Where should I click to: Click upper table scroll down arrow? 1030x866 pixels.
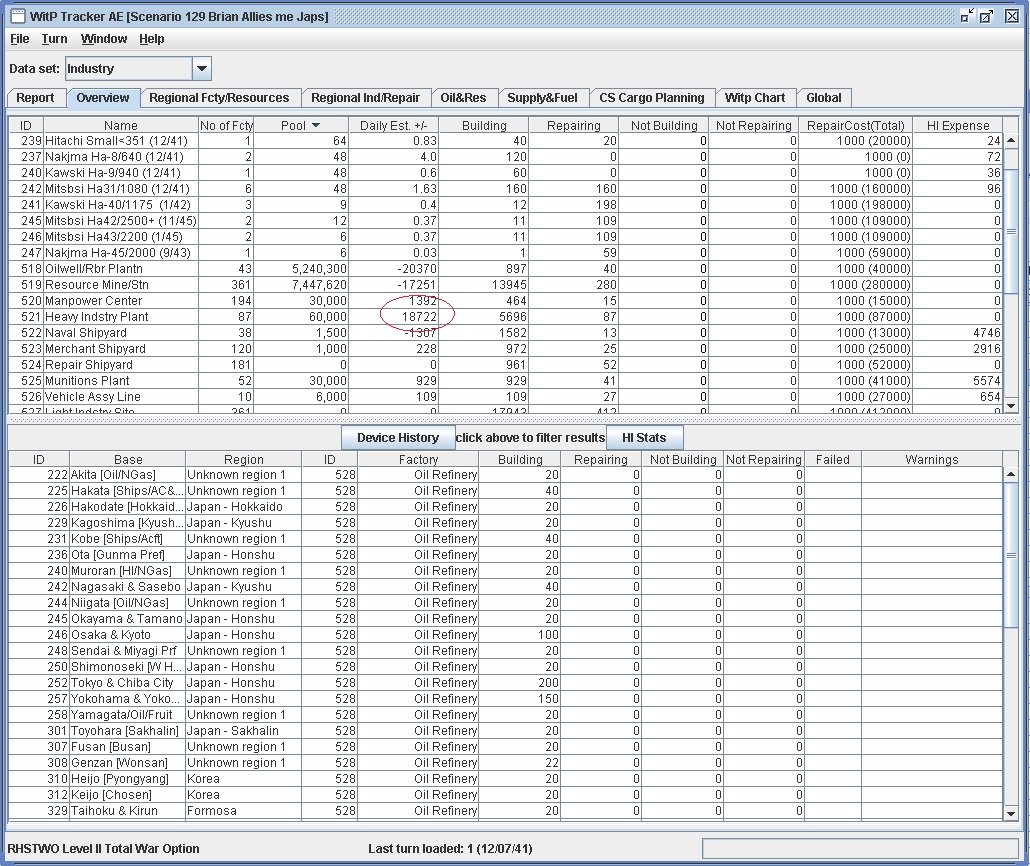coord(1011,405)
